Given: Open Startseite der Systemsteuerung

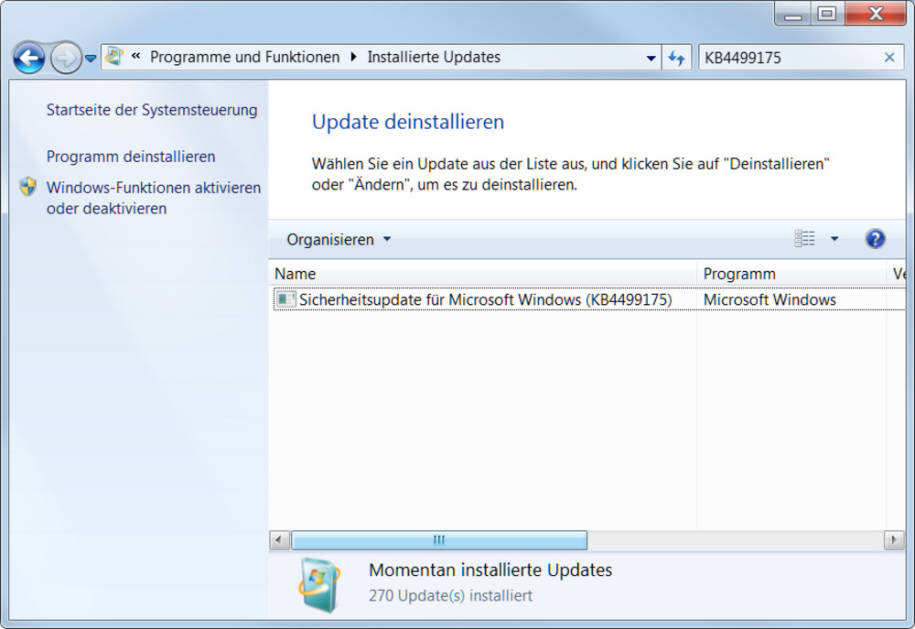Looking at the screenshot, I should 152,110.
